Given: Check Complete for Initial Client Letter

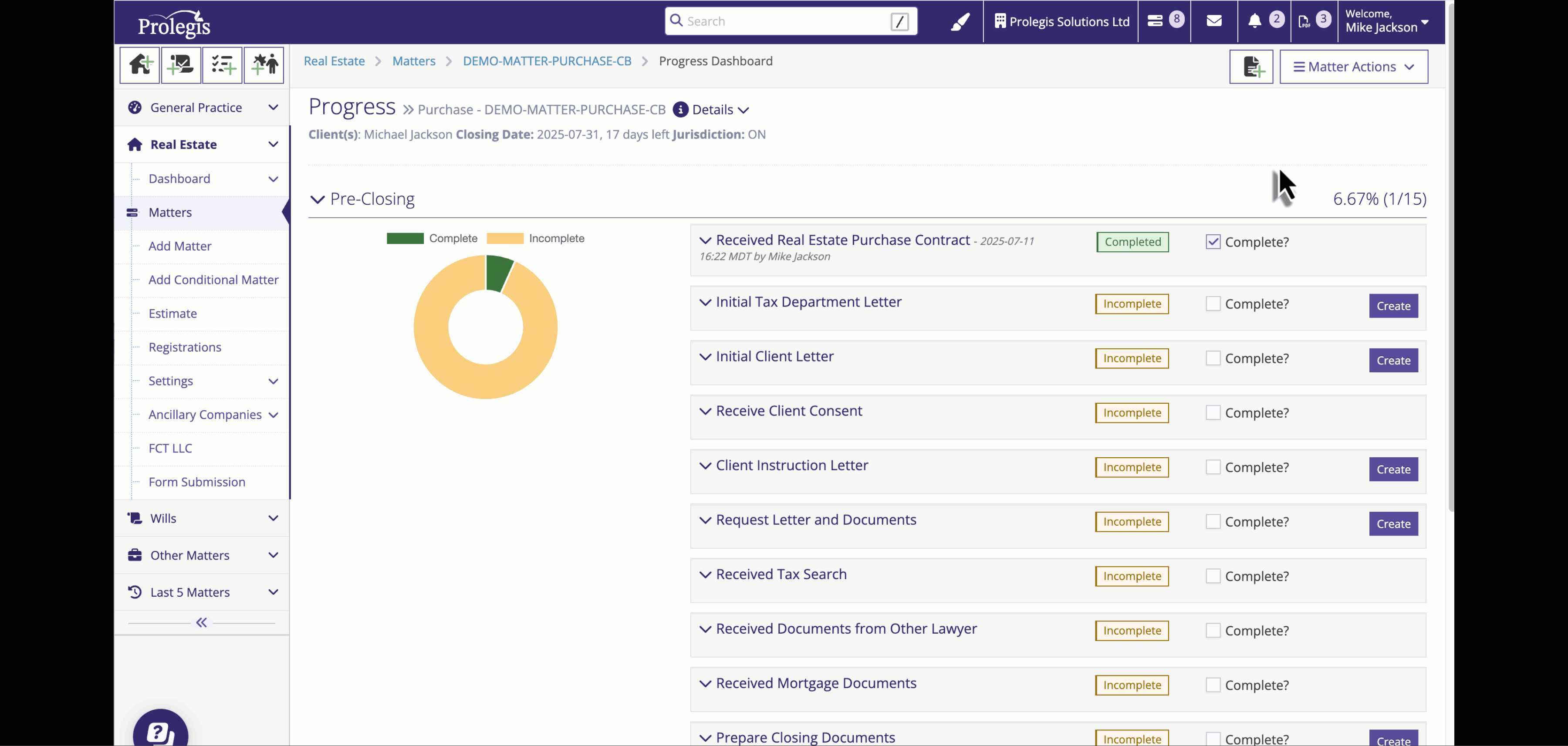Looking at the screenshot, I should point(1213,358).
